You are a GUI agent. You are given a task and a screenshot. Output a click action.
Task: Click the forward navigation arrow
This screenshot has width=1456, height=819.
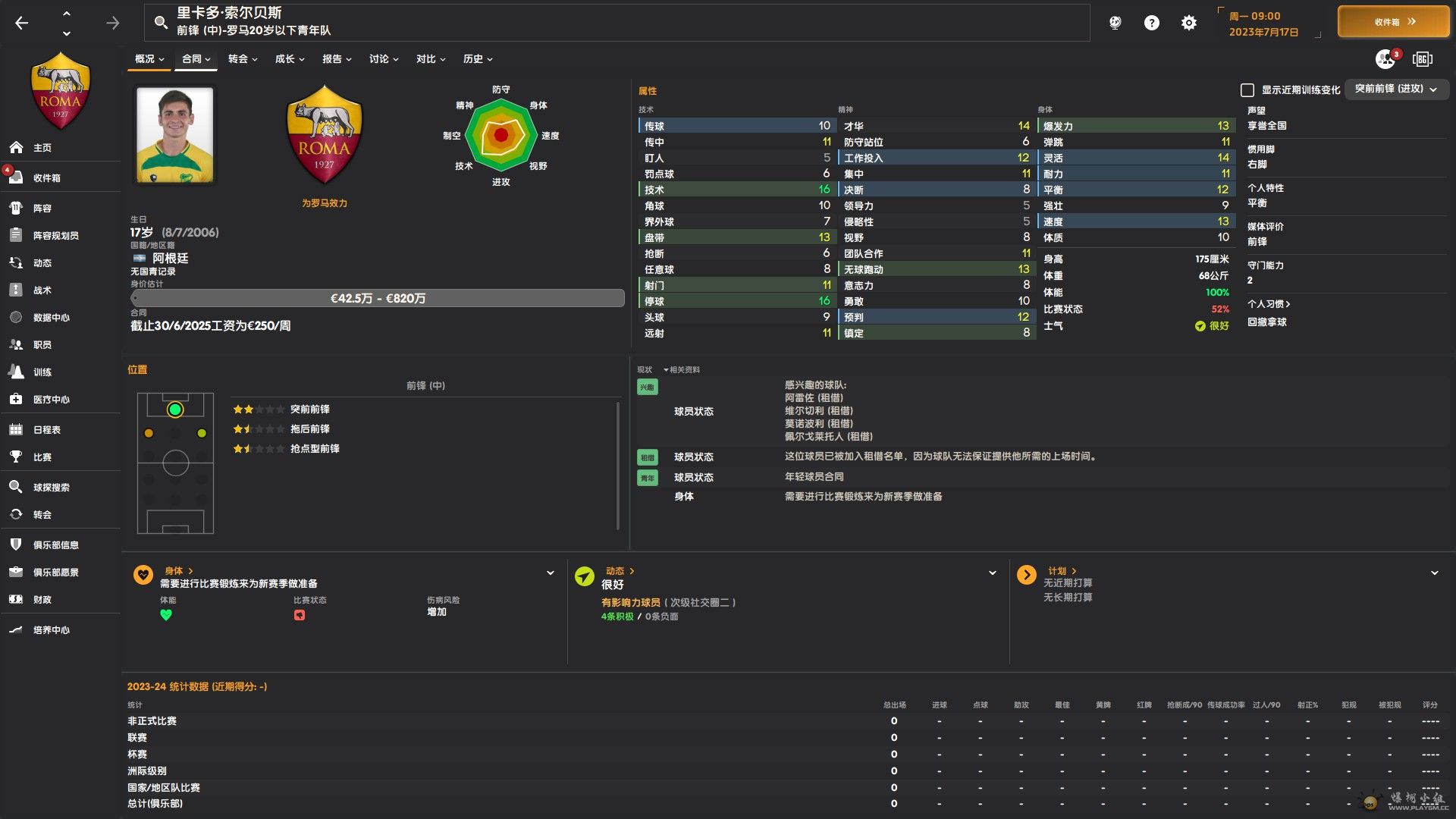[112, 24]
